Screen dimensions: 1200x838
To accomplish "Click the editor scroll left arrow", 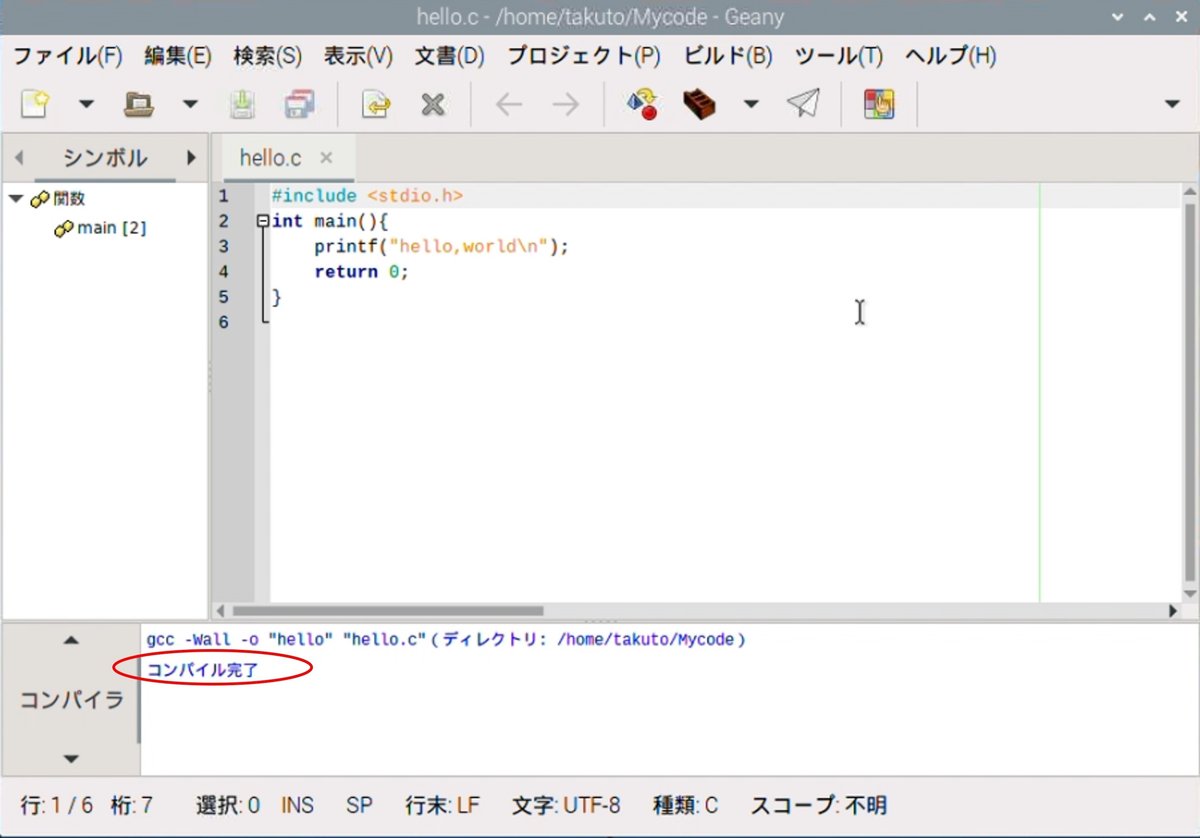I will tap(221, 610).
